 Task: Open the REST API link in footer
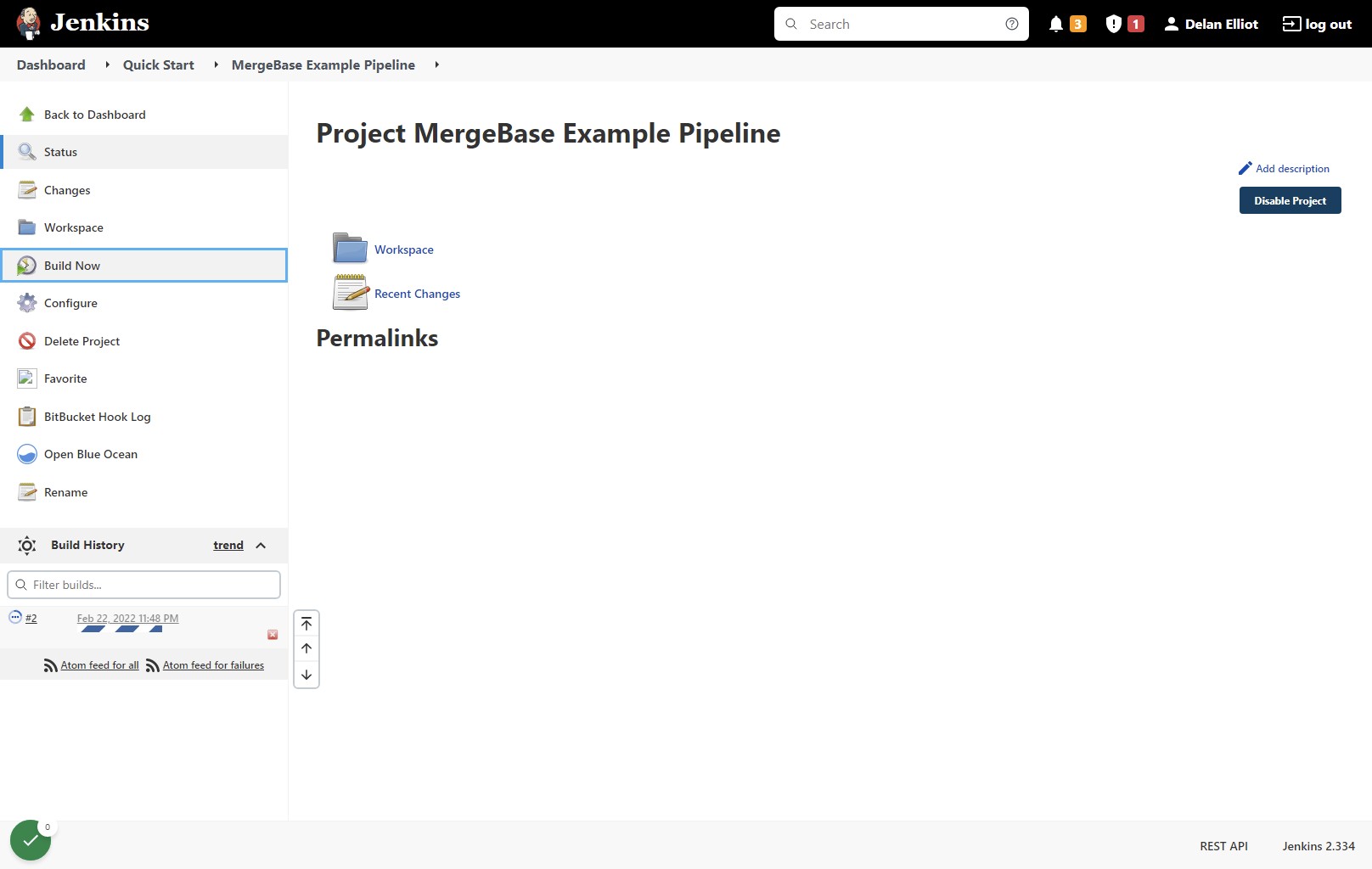(x=1223, y=846)
